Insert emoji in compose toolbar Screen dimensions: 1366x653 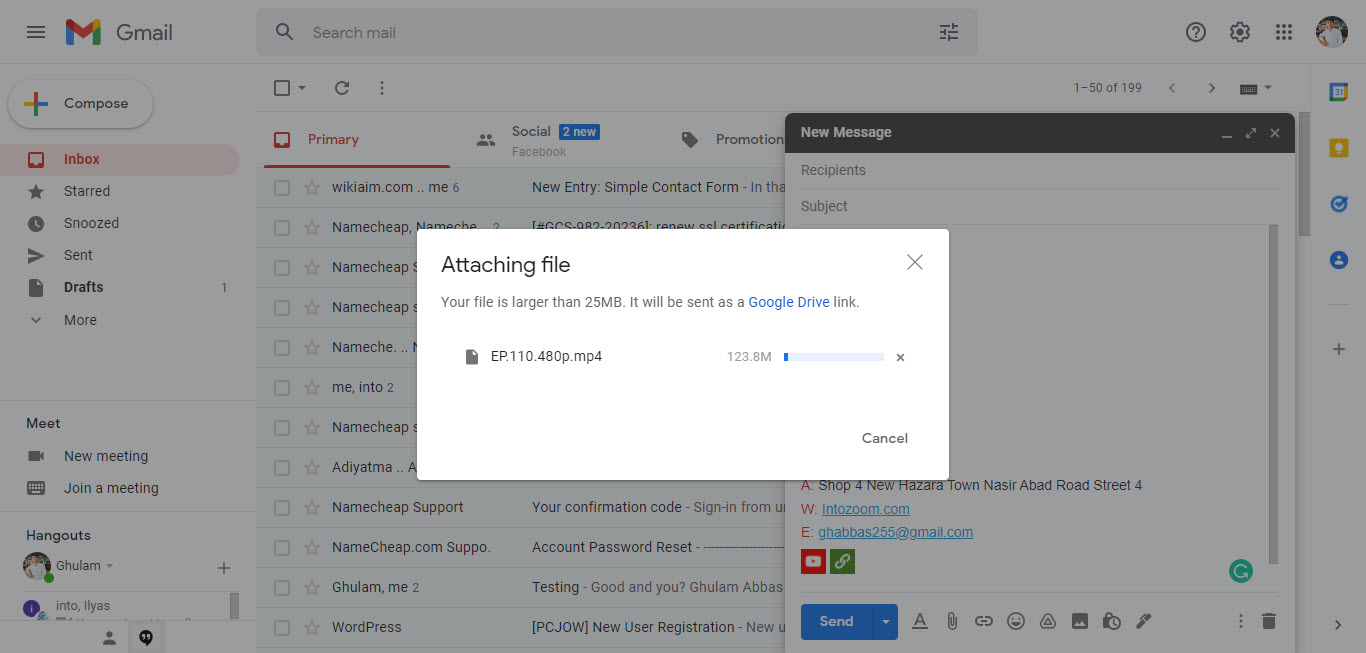(x=1016, y=621)
